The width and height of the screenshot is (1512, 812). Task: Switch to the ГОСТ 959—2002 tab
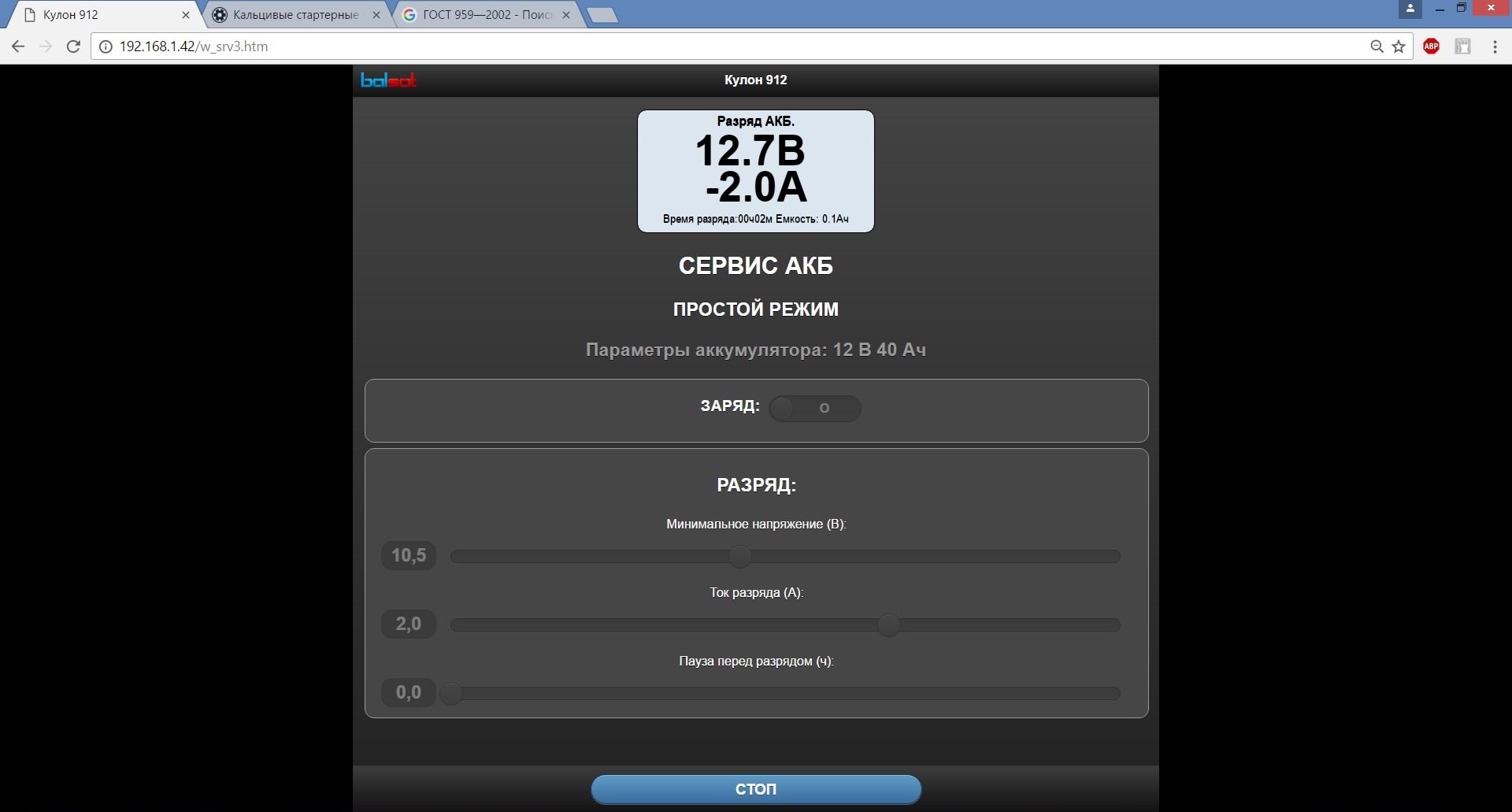coord(487,15)
